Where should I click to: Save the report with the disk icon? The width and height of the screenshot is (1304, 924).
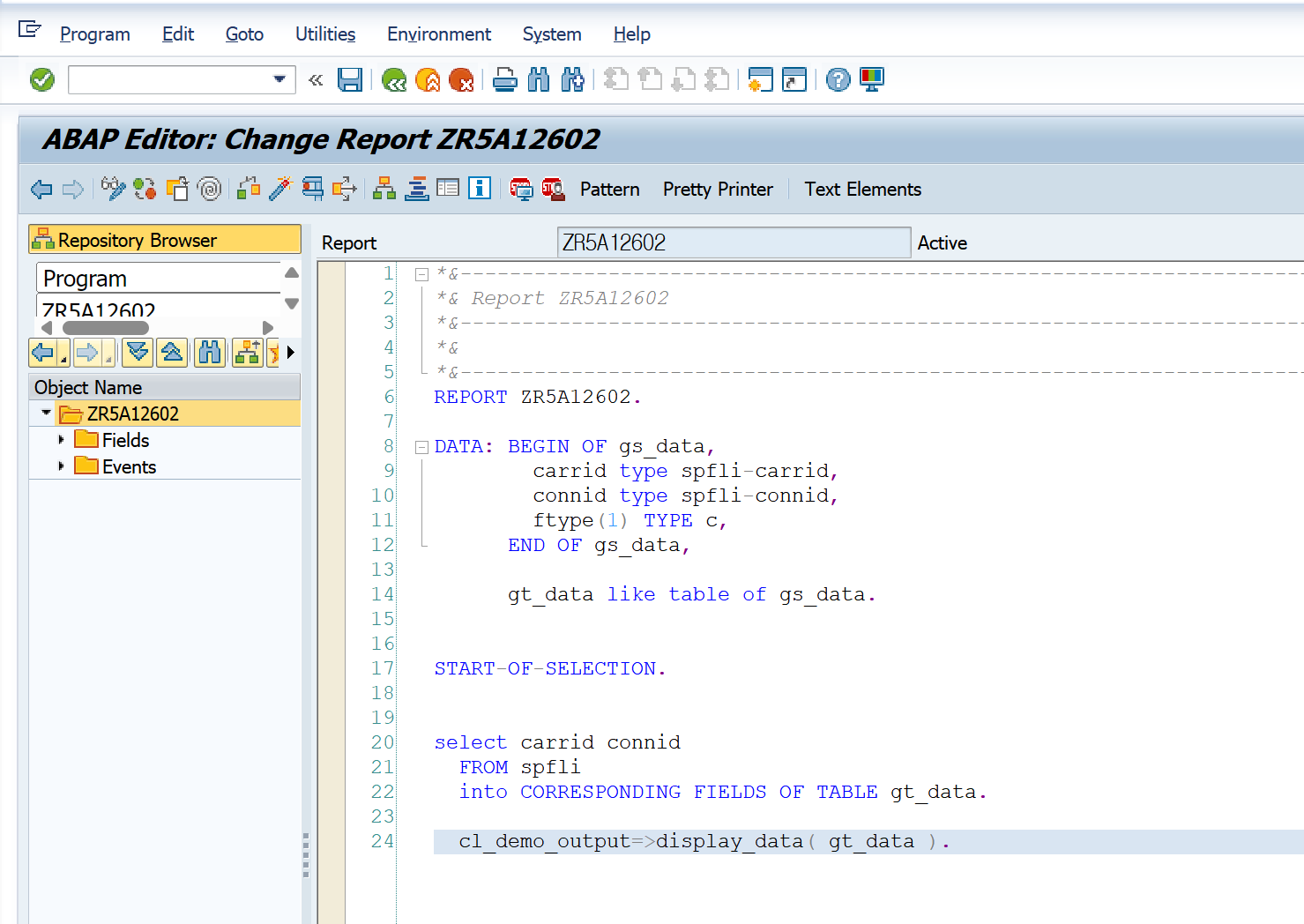click(350, 79)
